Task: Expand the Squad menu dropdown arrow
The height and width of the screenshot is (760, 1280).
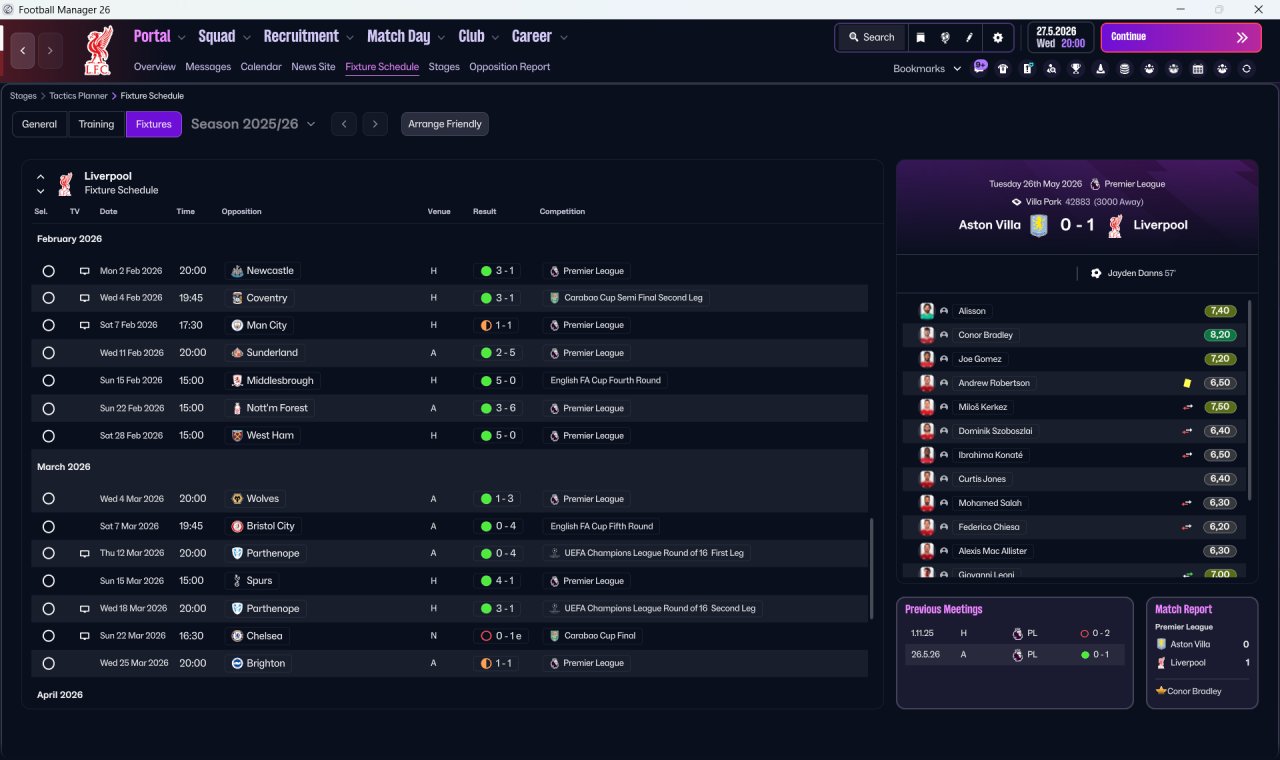Action: (x=246, y=38)
